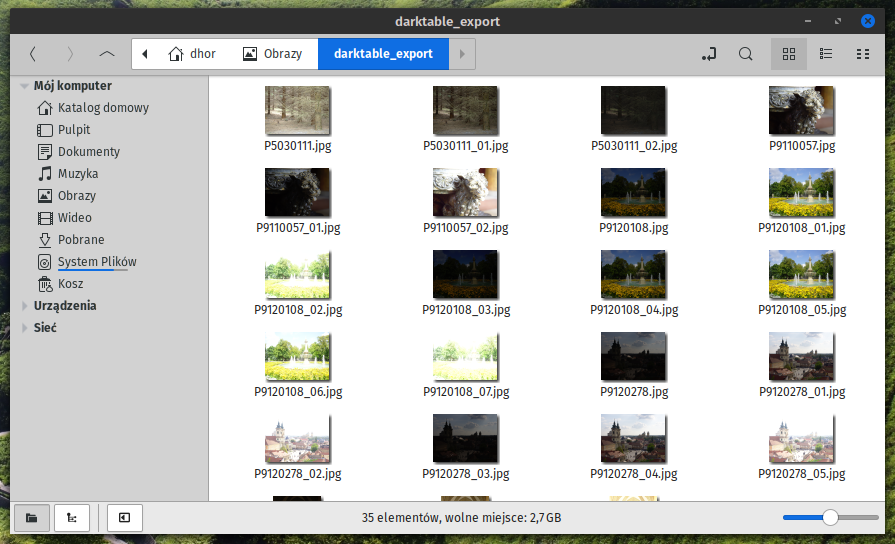Collapse the Mój komputer section
This screenshot has width=895, height=544.
[x=25, y=86]
